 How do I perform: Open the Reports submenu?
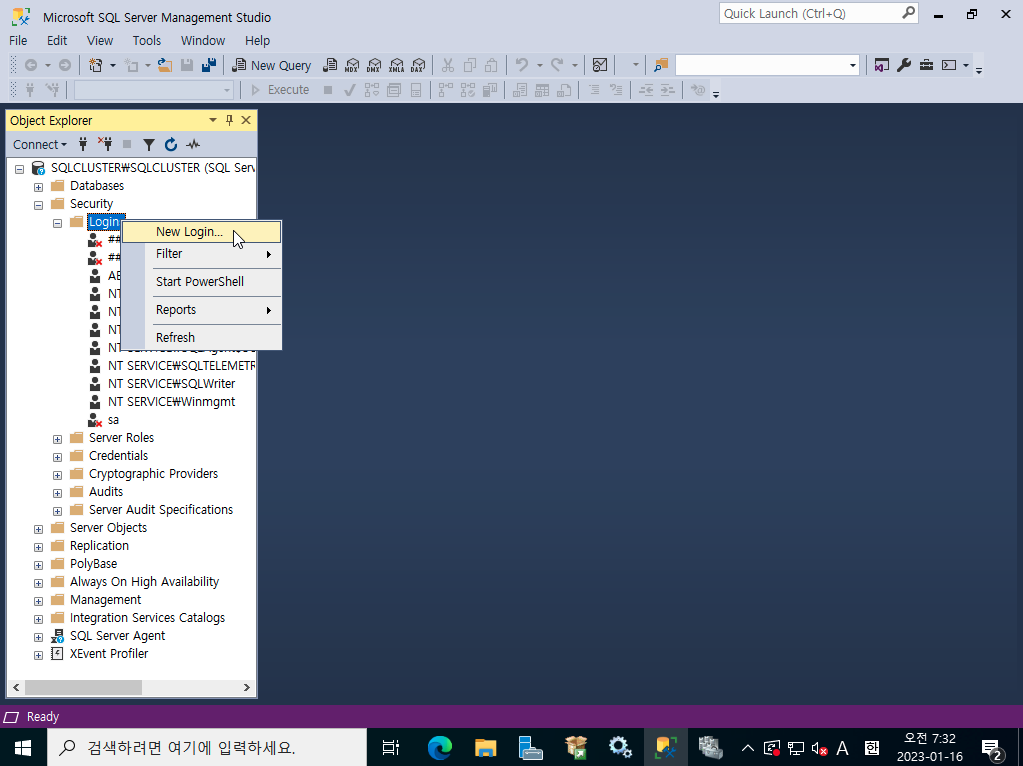coord(202,310)
